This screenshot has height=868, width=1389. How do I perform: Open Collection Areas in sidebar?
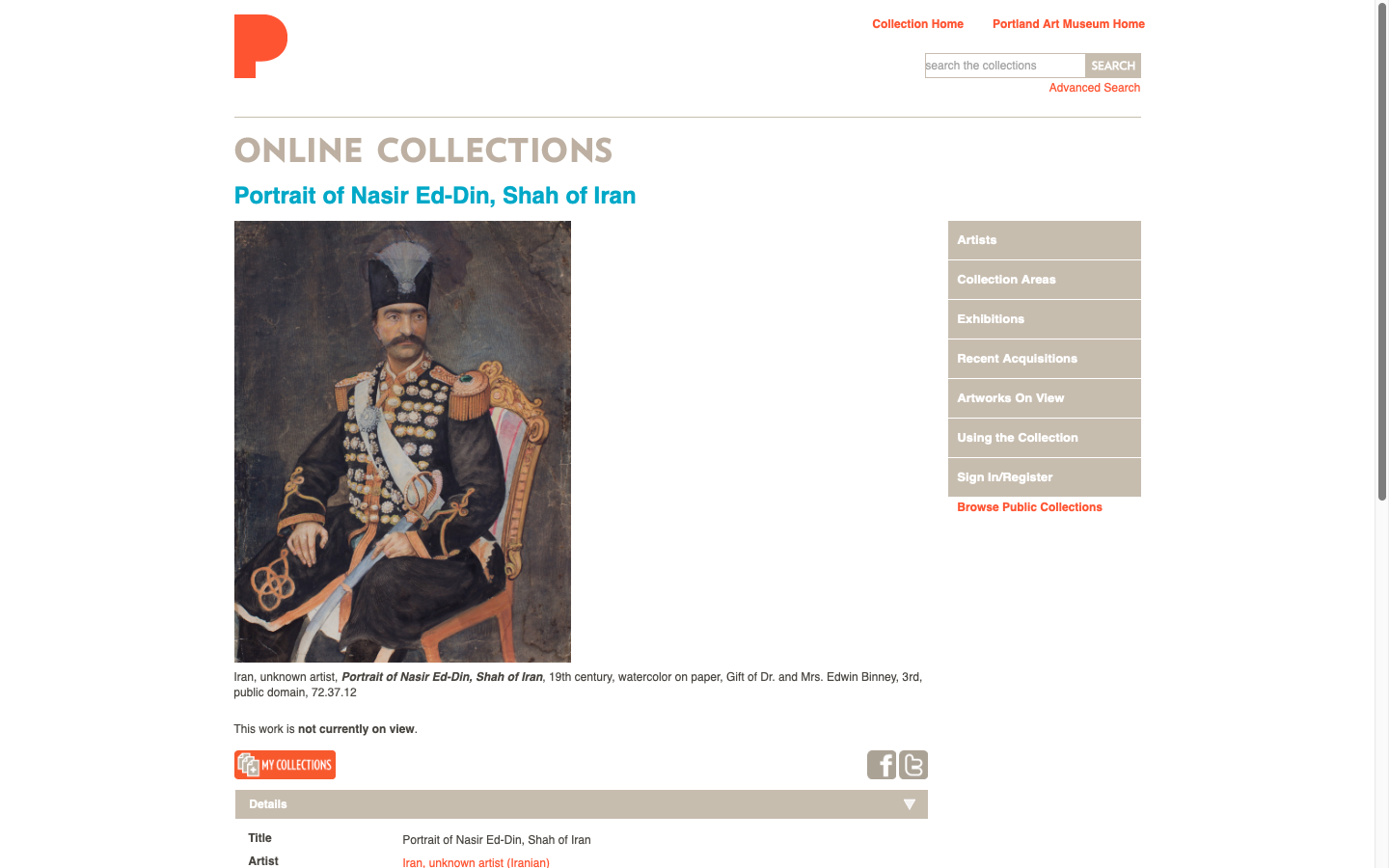point(1045,280)
